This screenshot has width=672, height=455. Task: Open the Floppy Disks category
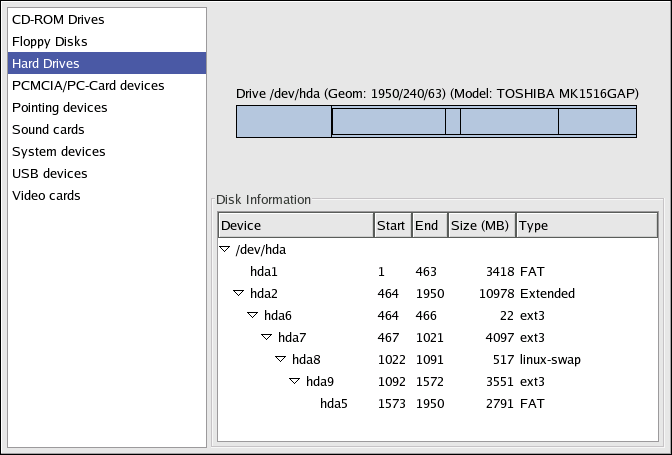[50, 42]
